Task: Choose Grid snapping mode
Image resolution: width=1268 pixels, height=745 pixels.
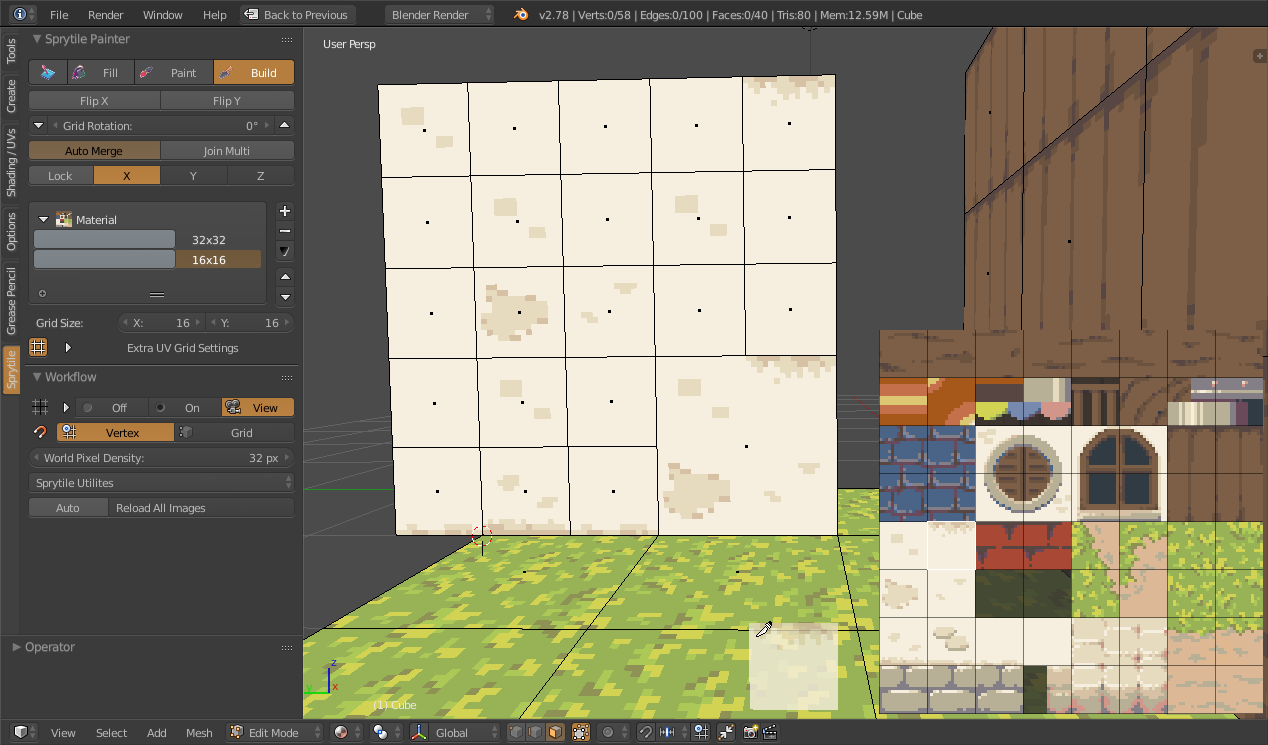Action: click(x=235, y=432)
